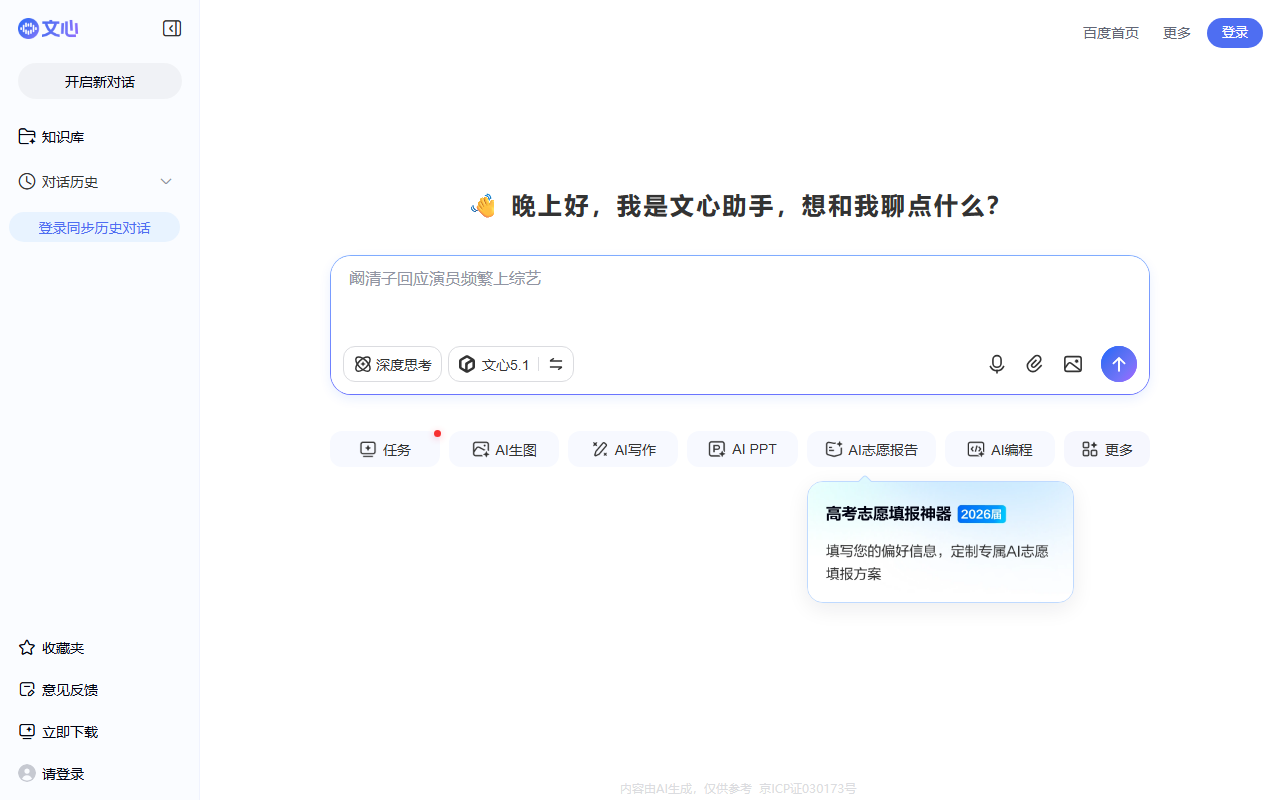This screenshot has width=1280, height=800.
Task: Click 更多 in top navigation
Action: (1177, 33)
